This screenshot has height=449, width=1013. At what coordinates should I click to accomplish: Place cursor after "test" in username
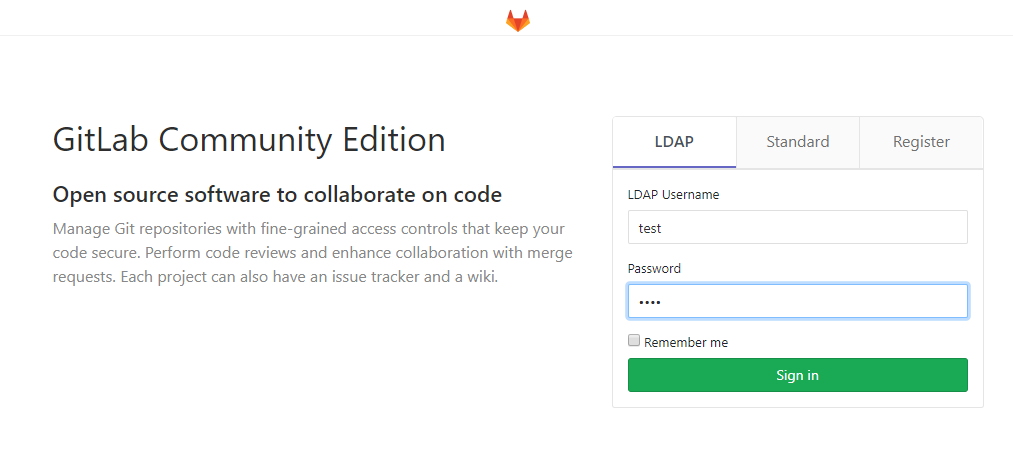[663, 228]
